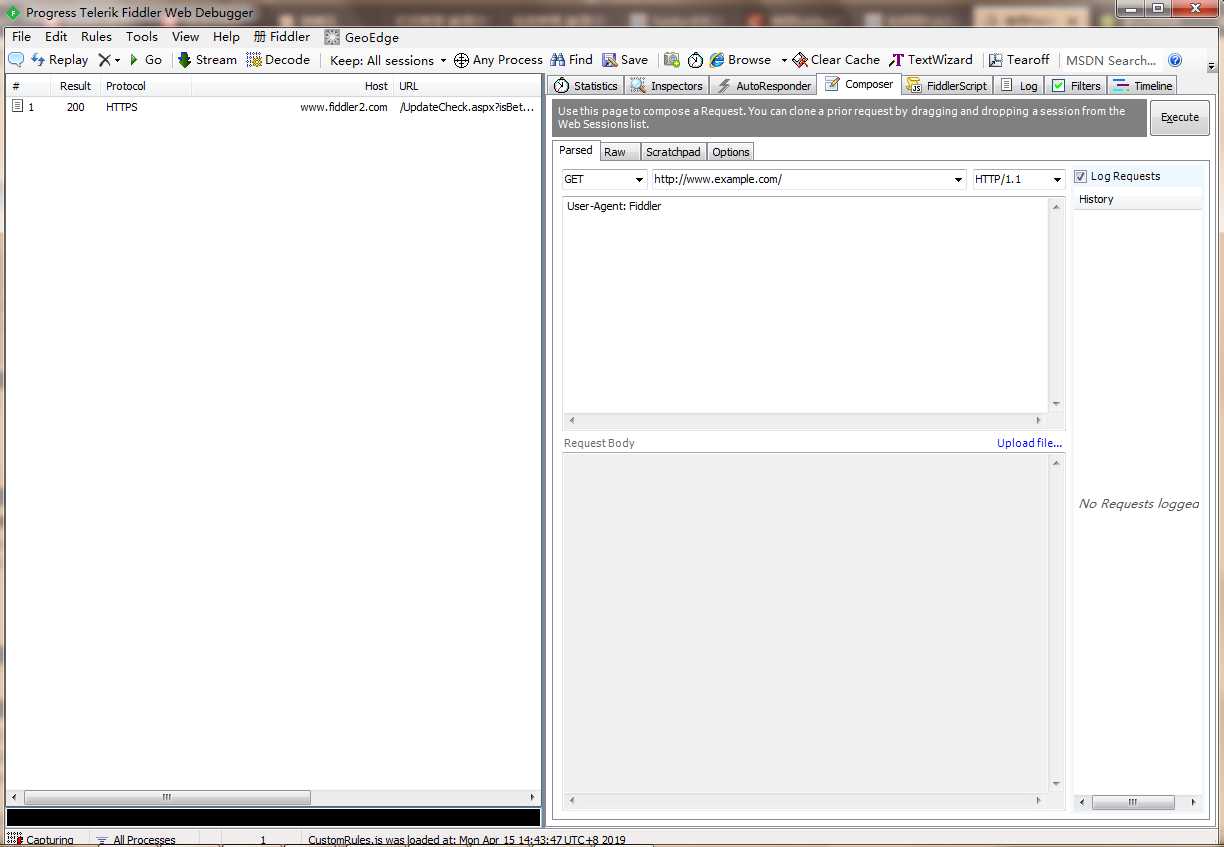Switch to the Statistics tab

[x=586, y=86]
